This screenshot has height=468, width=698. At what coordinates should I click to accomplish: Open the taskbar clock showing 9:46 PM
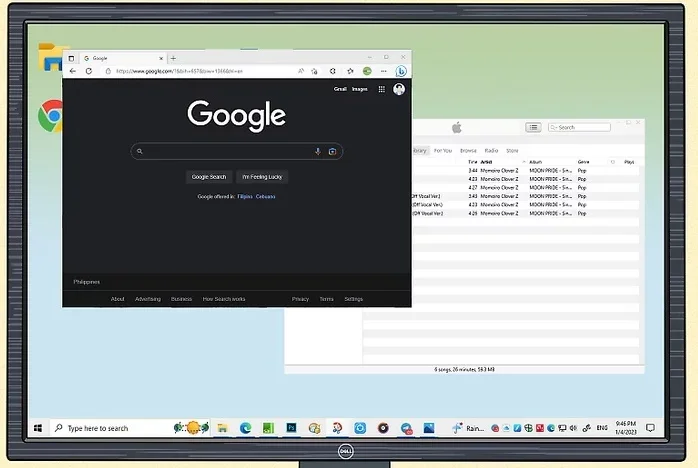point(625,428)
